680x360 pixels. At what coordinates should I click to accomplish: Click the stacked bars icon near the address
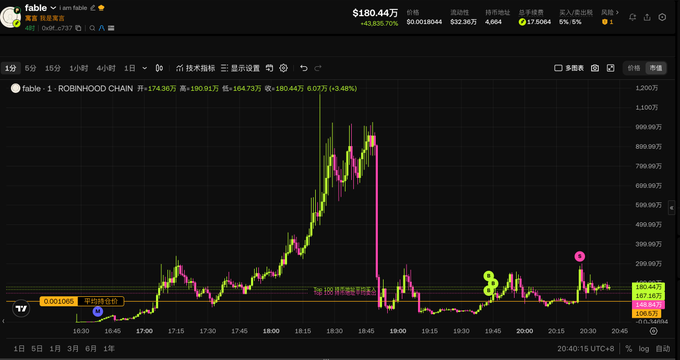tap(111, 28)
